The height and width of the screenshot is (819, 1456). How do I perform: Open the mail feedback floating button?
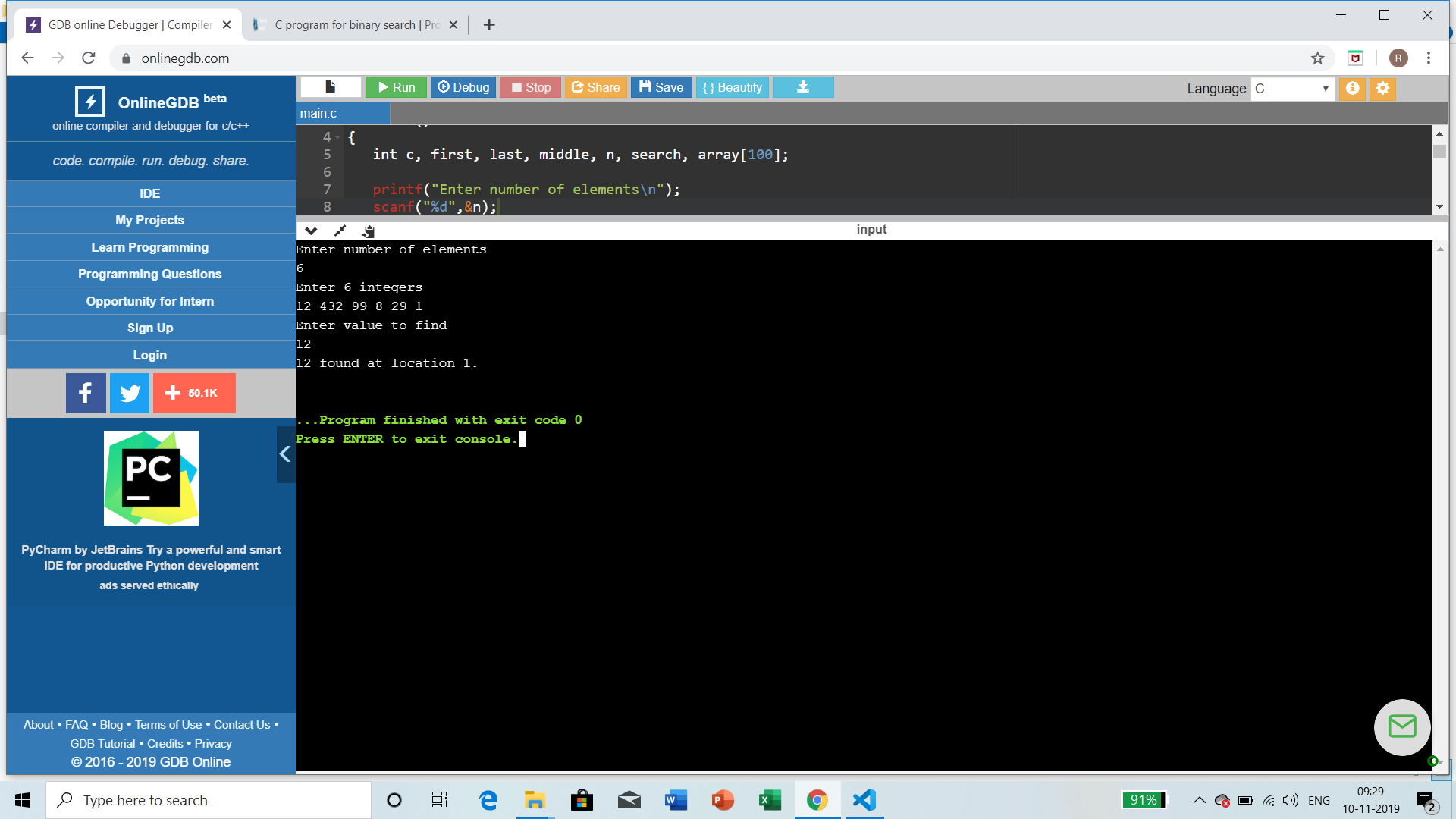pyautogui.click(x=1401, y=726)
